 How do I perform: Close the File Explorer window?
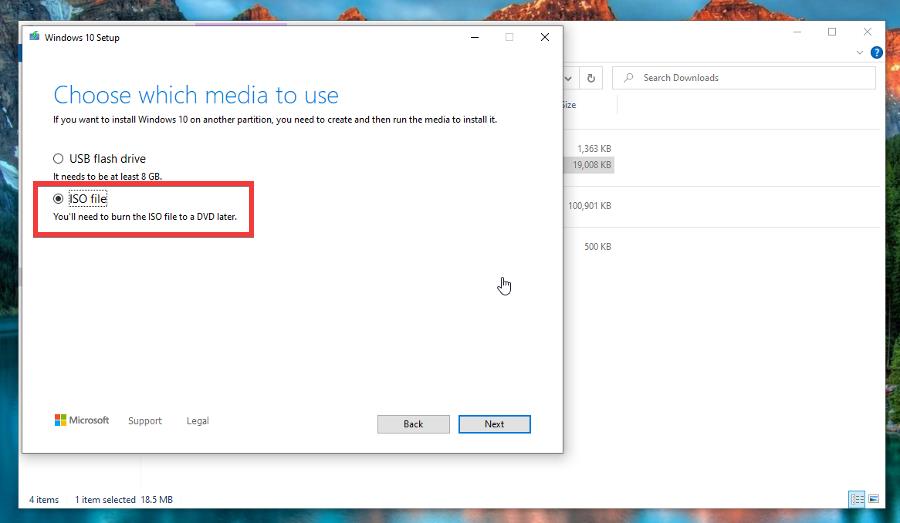pyautogui.click(x=867, y=32)
